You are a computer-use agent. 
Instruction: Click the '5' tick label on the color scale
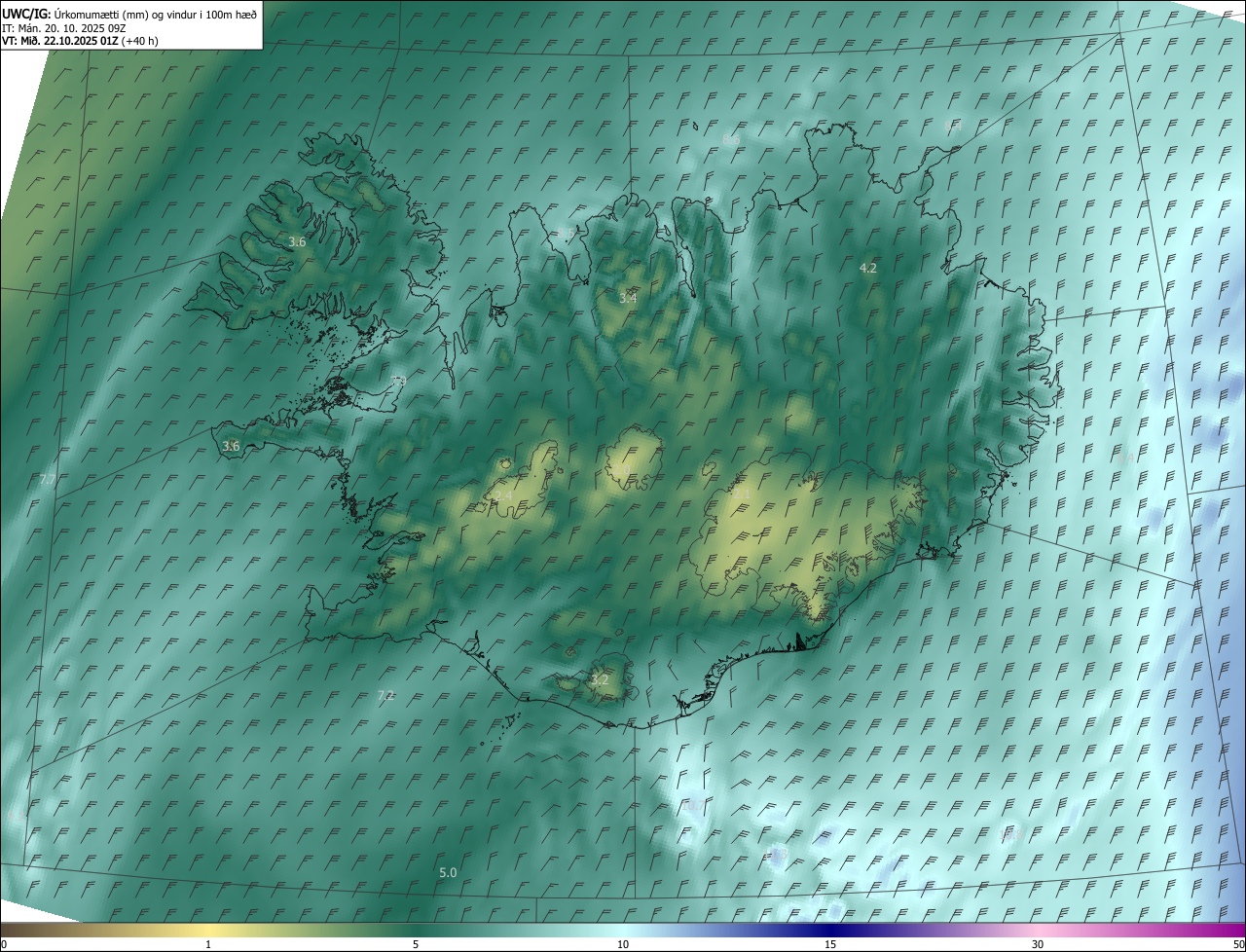[416, 945]
